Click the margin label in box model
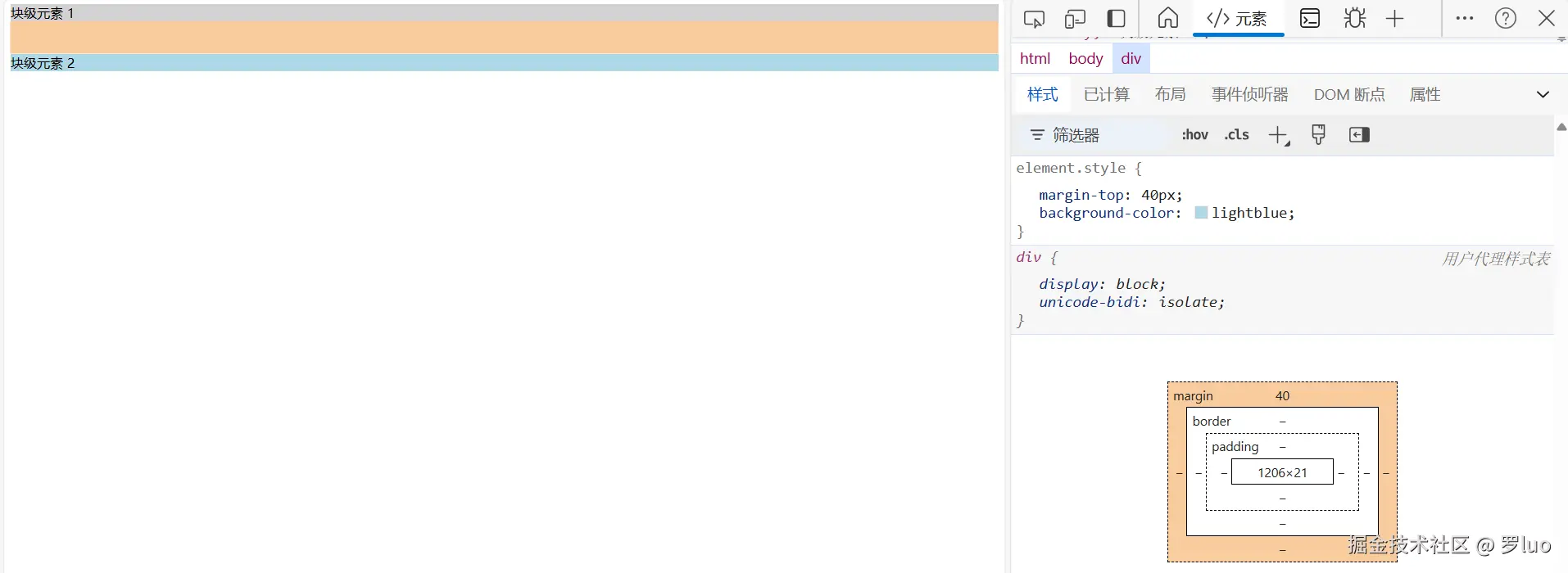The width and height of the screenshot is (1568, 573). click(x=1193, y=396)
